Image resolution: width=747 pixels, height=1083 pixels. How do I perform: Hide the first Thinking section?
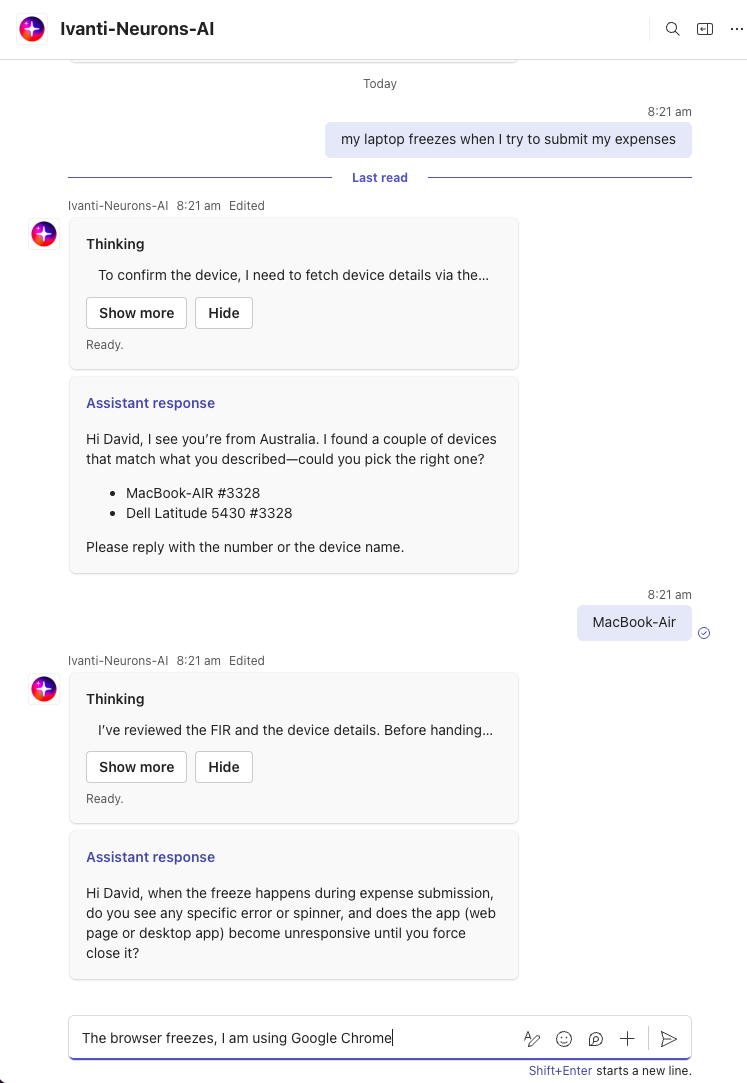click(x=223, y=313)
